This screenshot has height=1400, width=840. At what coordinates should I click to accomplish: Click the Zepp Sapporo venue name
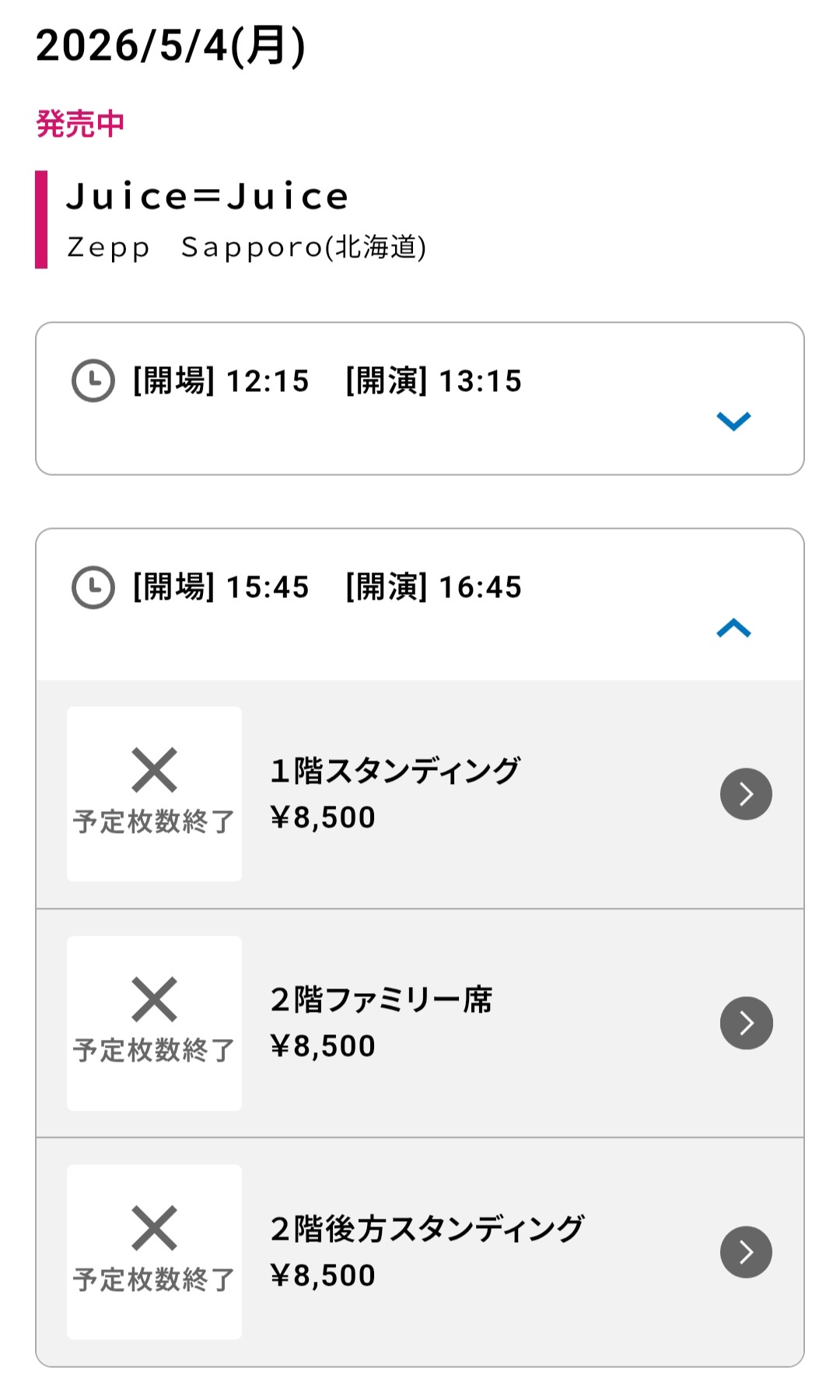(246, 247)
